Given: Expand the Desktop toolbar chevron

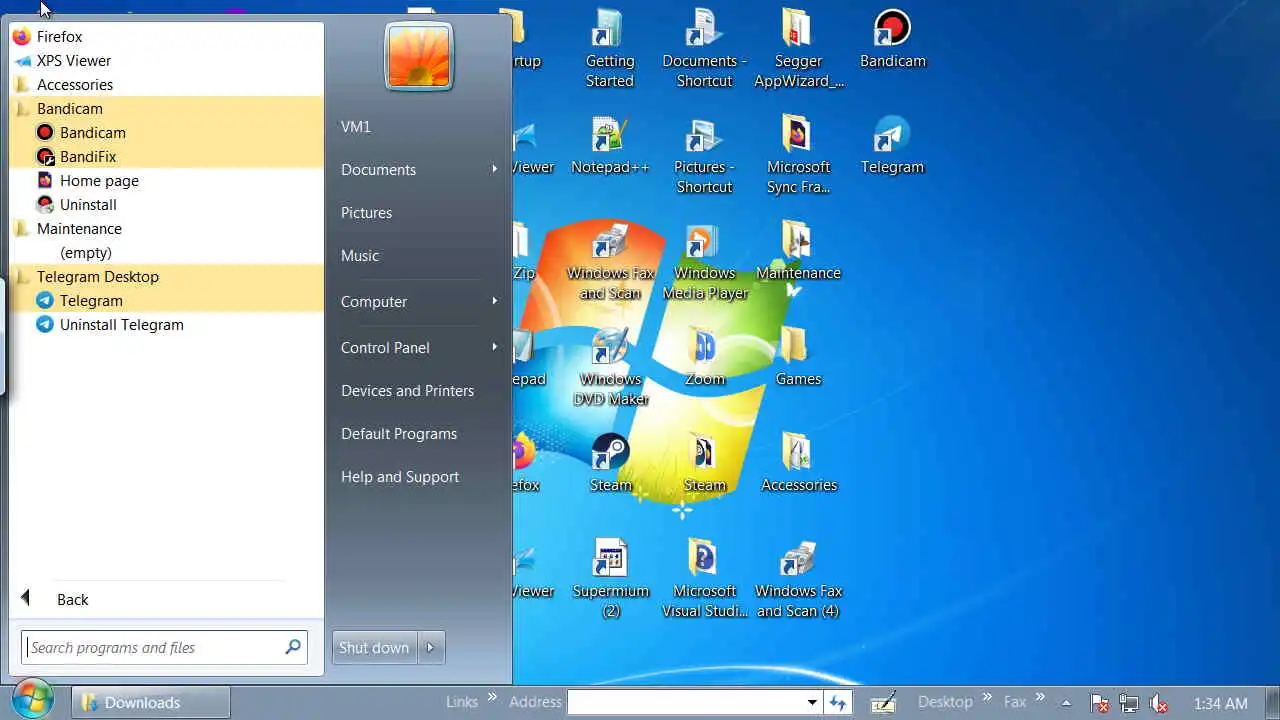Looking at the screenshot, I should [x=987, y=698].
